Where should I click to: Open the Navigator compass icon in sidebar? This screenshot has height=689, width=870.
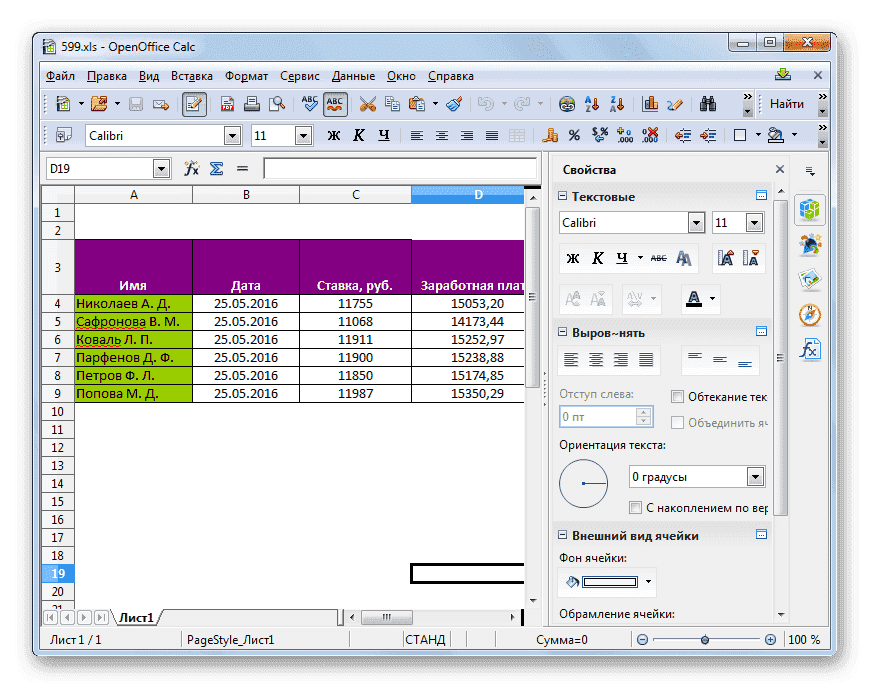[x=810, y=313]
